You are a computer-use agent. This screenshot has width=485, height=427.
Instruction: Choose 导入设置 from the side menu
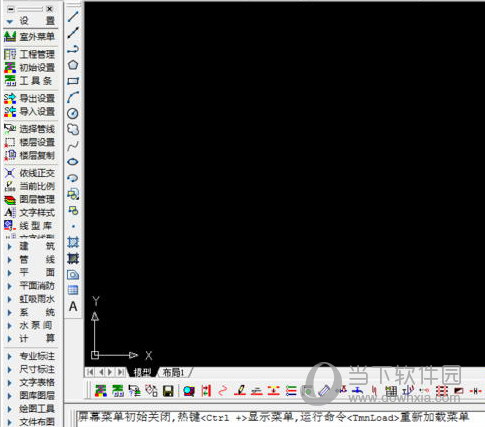pos(29,111)
